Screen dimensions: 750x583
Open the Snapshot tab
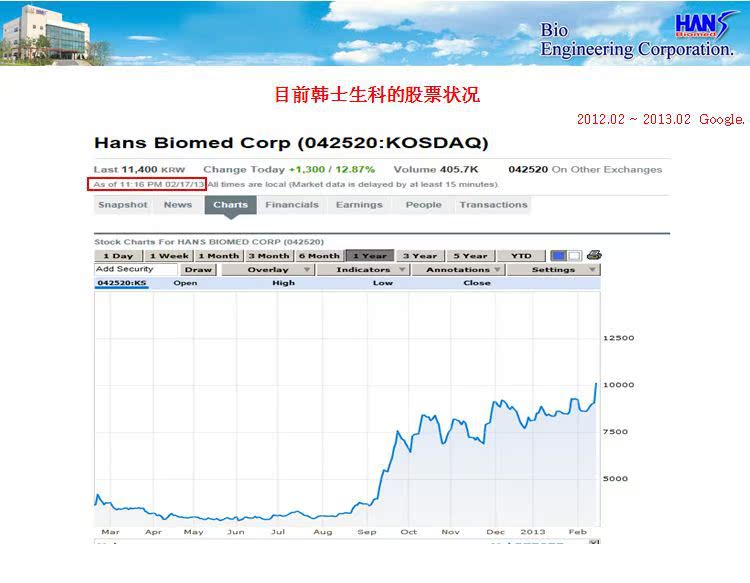[123, 205]
